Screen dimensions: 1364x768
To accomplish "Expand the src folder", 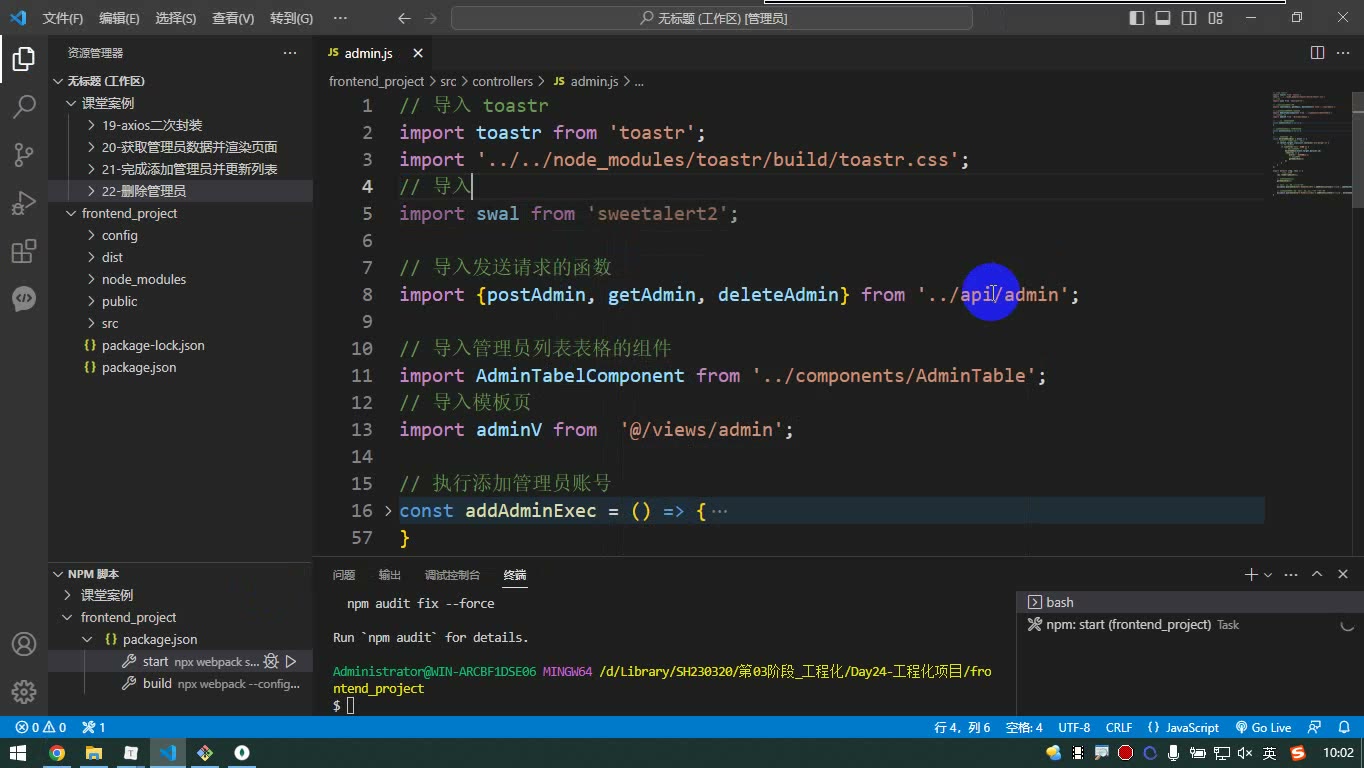I will [110, 323].
